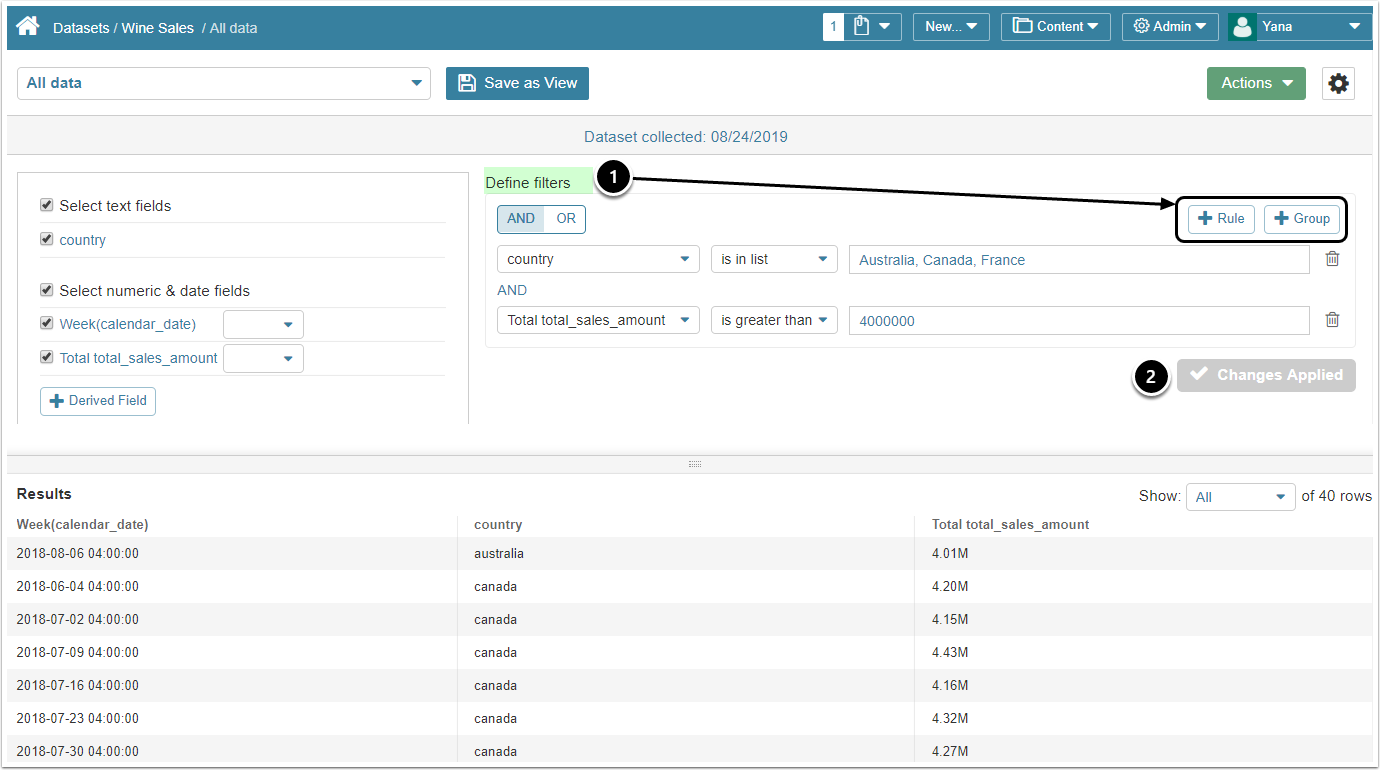
Task: Open the Show rows dropdown
Action: click(x=1240, y=497)
